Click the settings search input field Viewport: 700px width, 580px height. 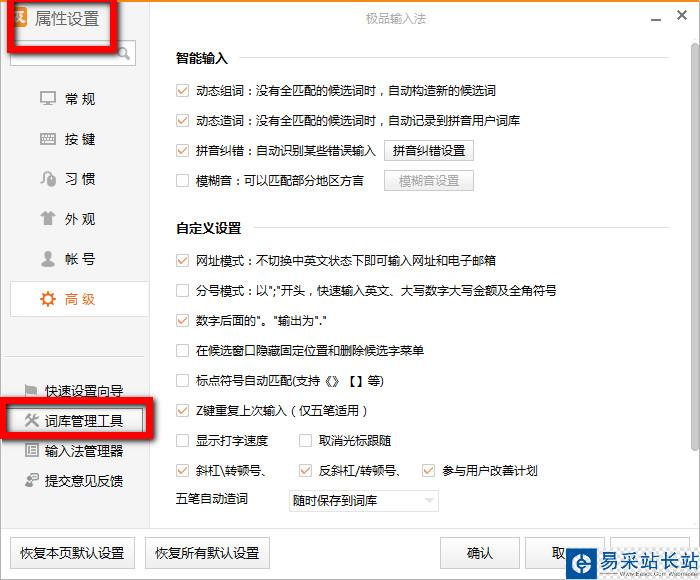point(73,54)
